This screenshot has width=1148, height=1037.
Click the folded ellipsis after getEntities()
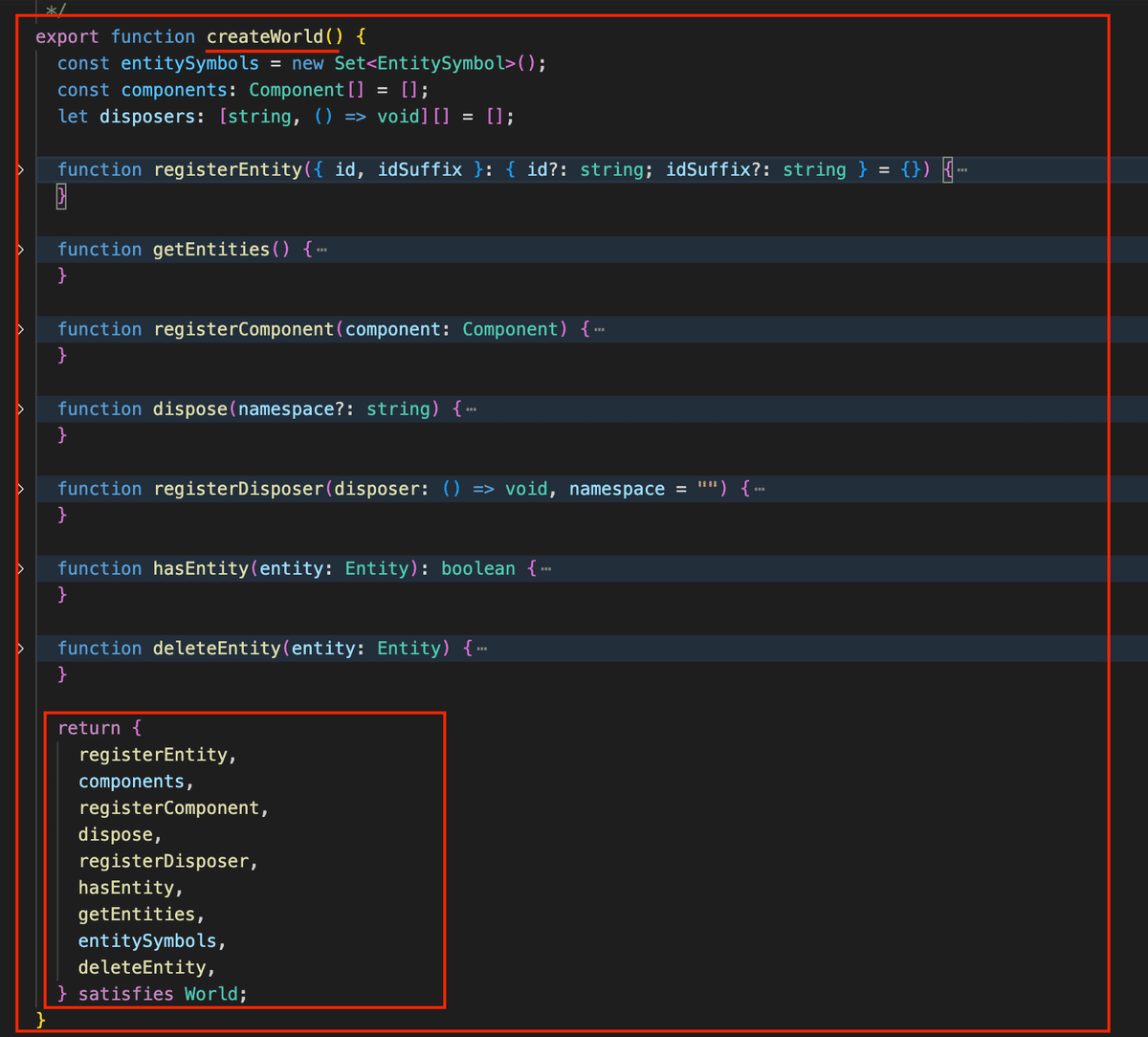[x=321, y=250]
